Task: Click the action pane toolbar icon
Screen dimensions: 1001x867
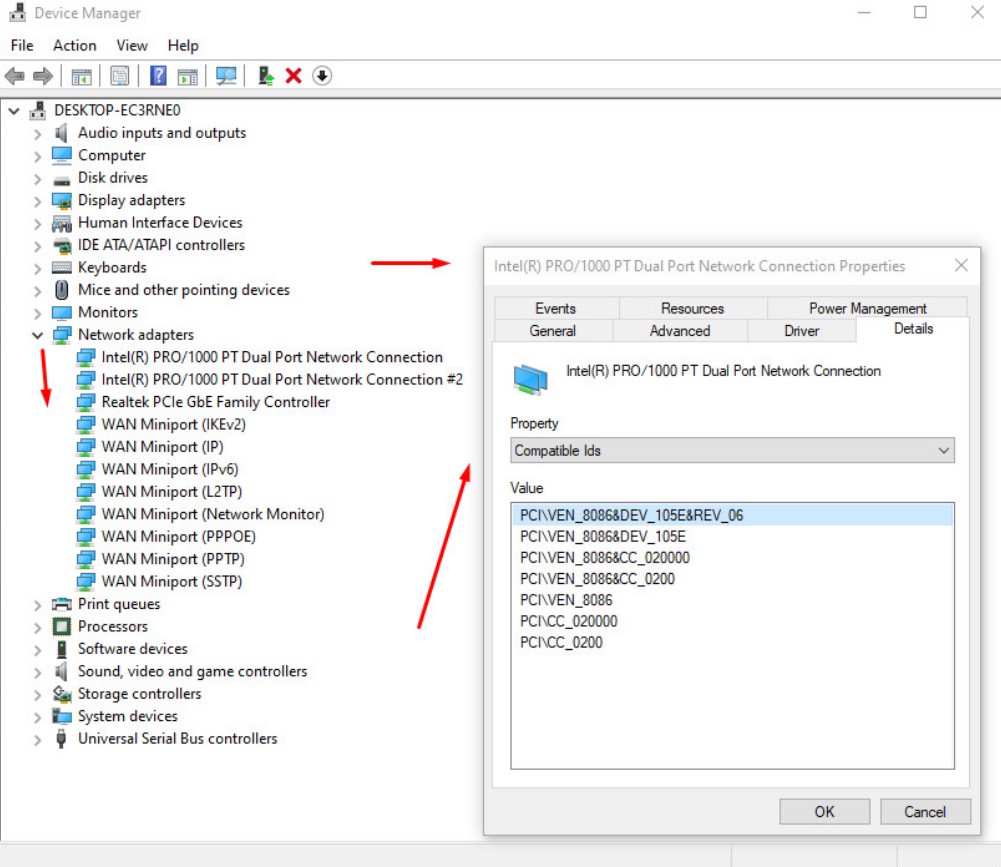Action: [188, 77]
